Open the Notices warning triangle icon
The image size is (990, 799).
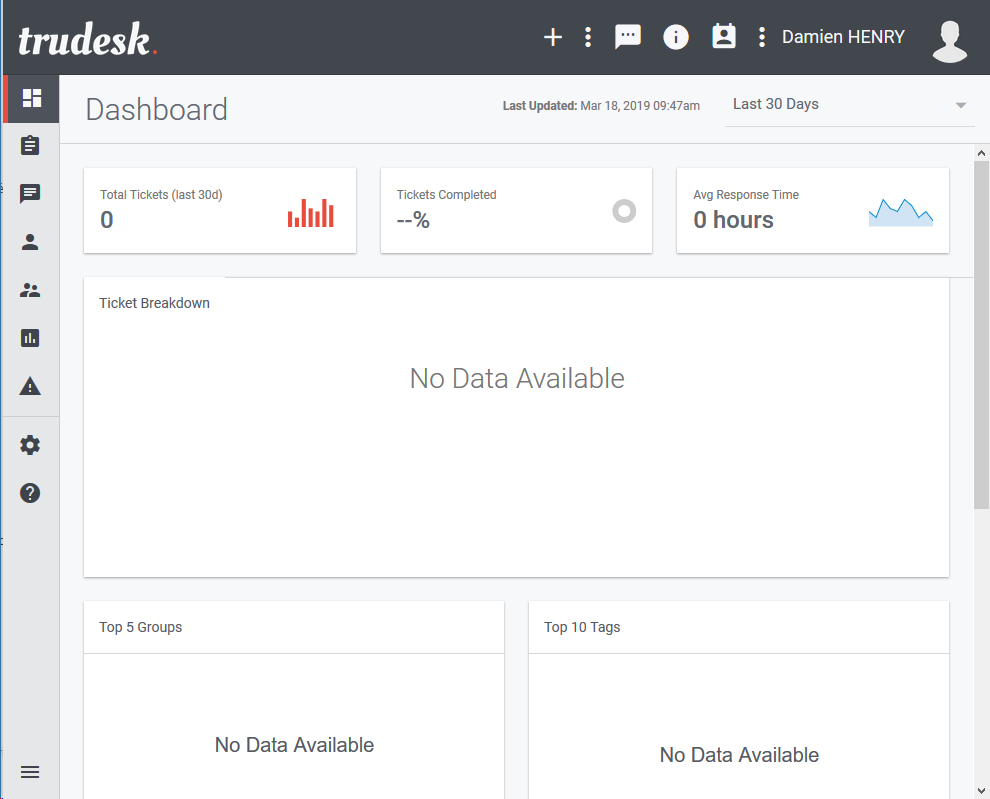pyautogui.click(x=30, y=386)
